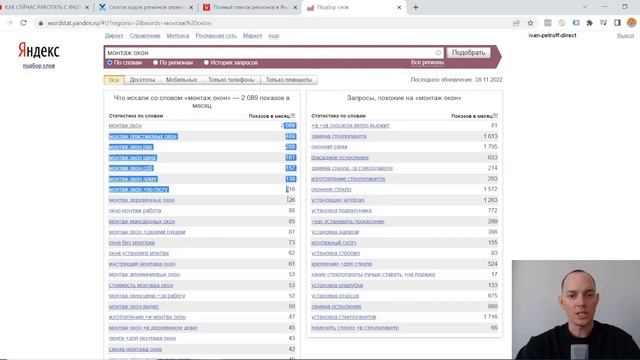Open 'монтаж окон видео' query link
The height and width of the screenshot is (360, 640).
(x=133, y=306)
